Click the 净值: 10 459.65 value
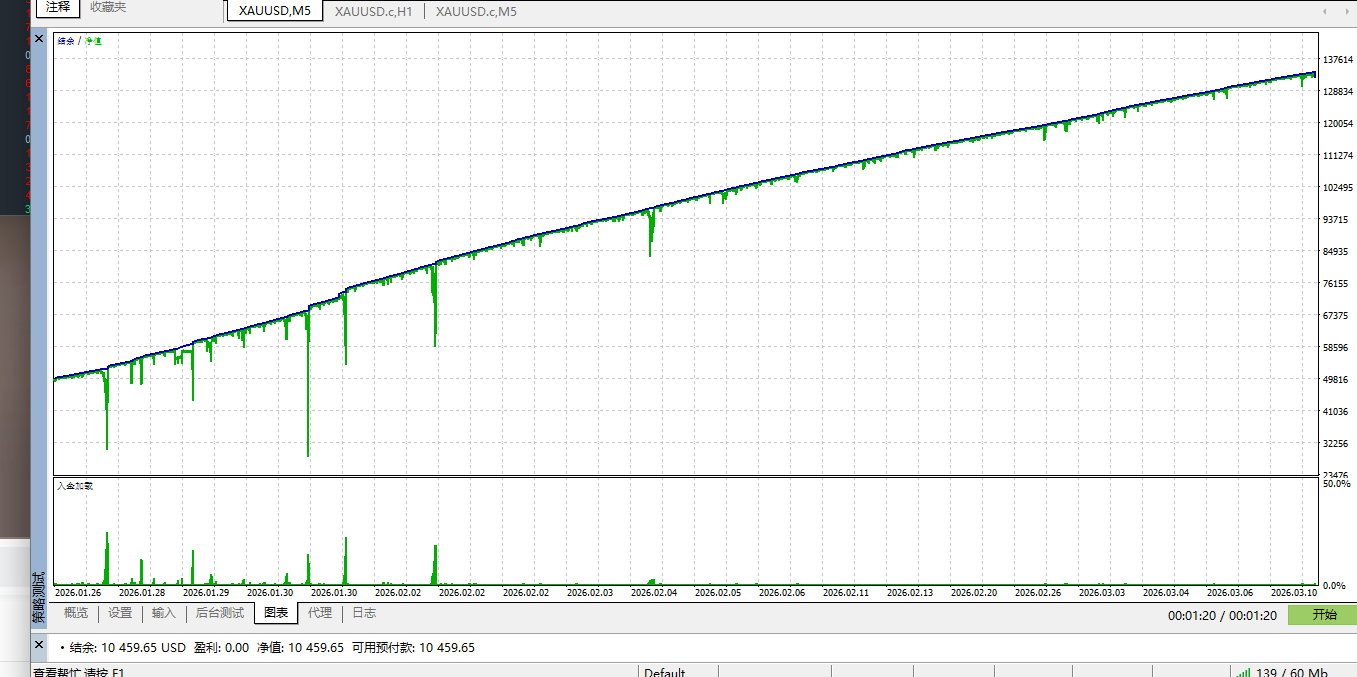 coord(300,647)
